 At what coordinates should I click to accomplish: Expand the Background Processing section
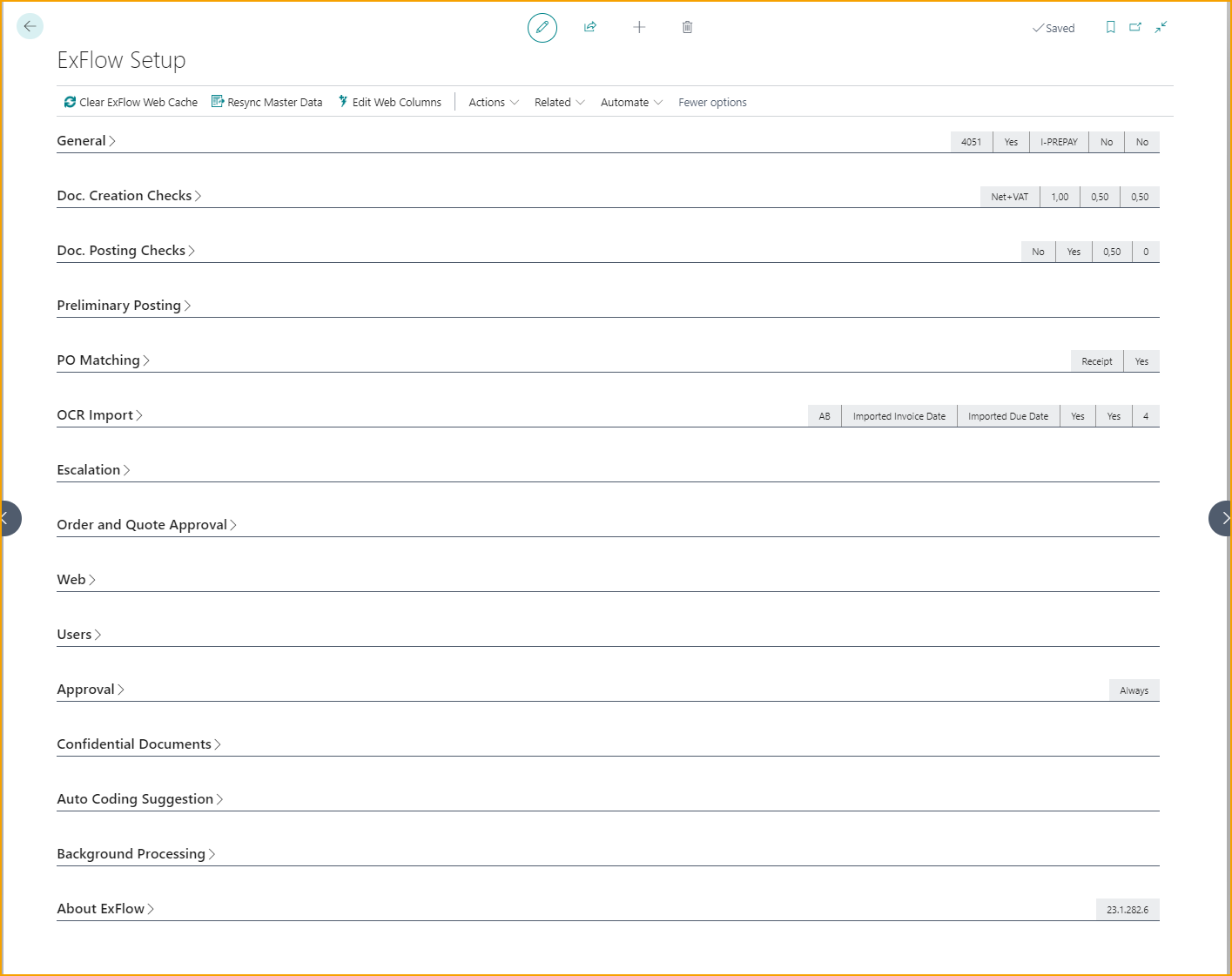pos(137,853)
